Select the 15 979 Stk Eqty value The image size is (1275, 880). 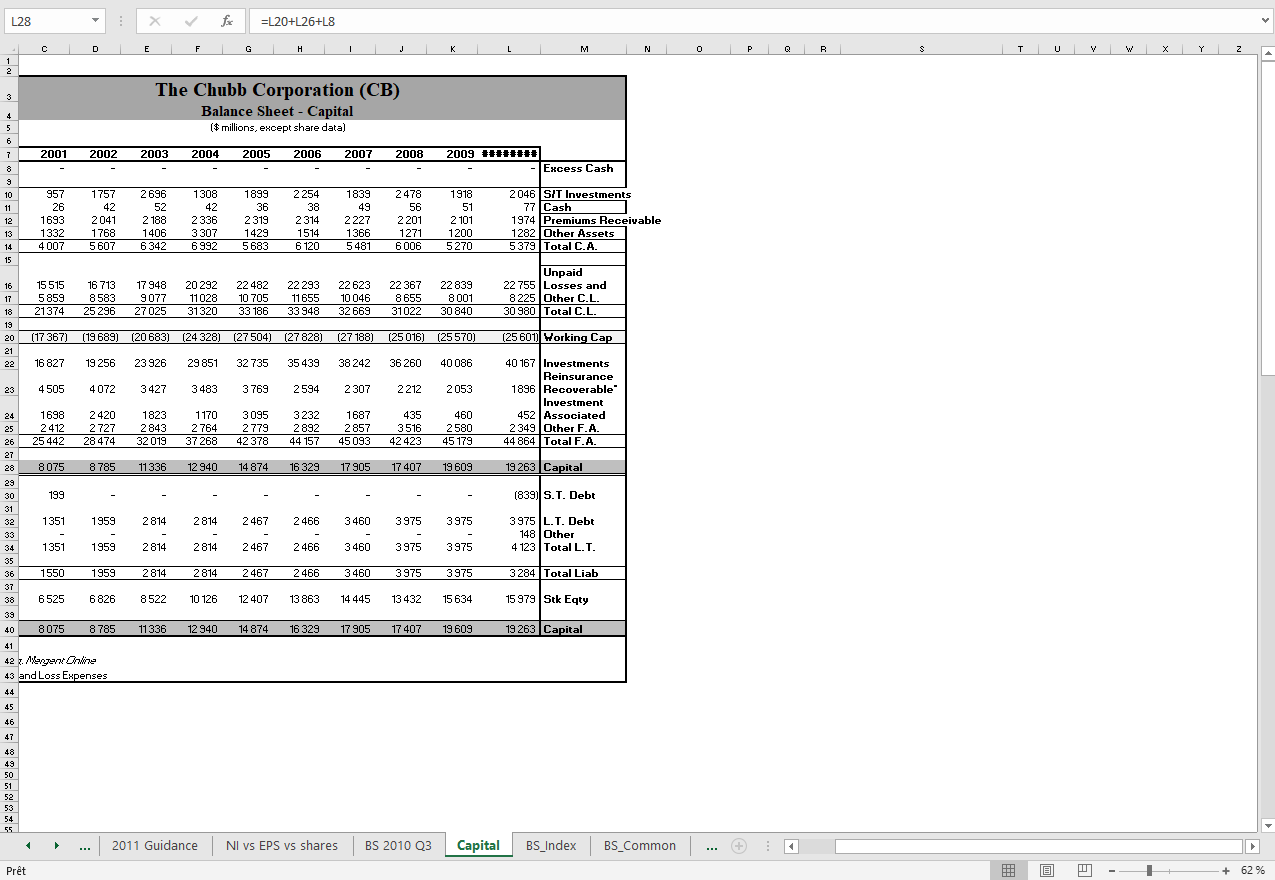tap(520, 599)
